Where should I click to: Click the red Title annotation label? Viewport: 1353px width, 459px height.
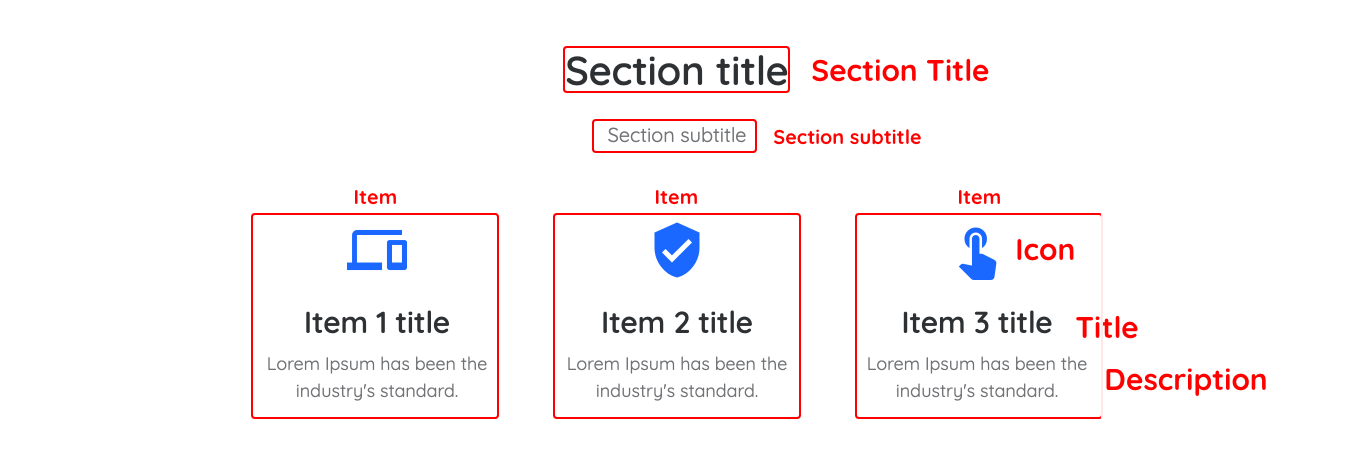point(1107,328)
